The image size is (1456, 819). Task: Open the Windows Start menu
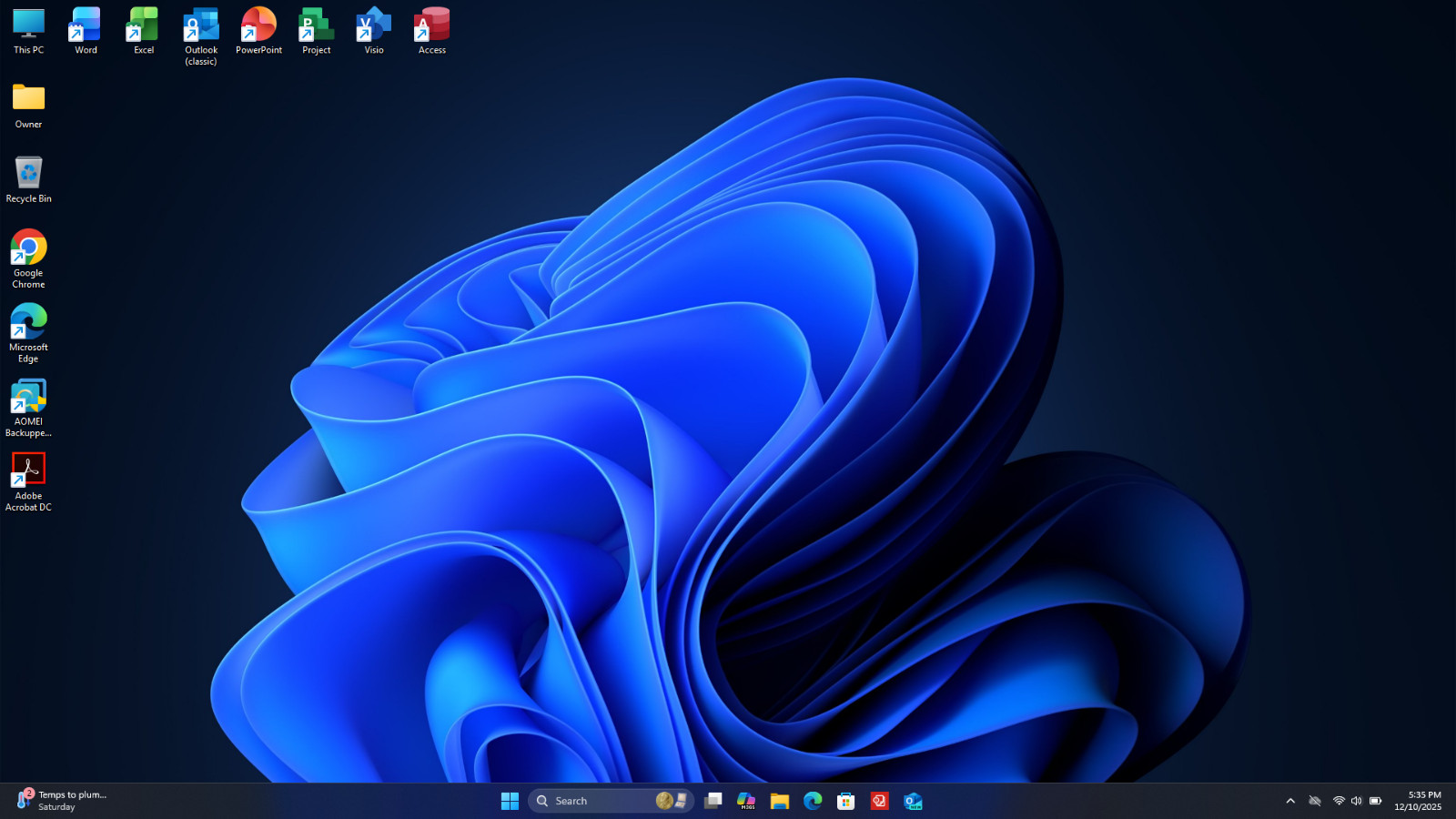point(510,801)
